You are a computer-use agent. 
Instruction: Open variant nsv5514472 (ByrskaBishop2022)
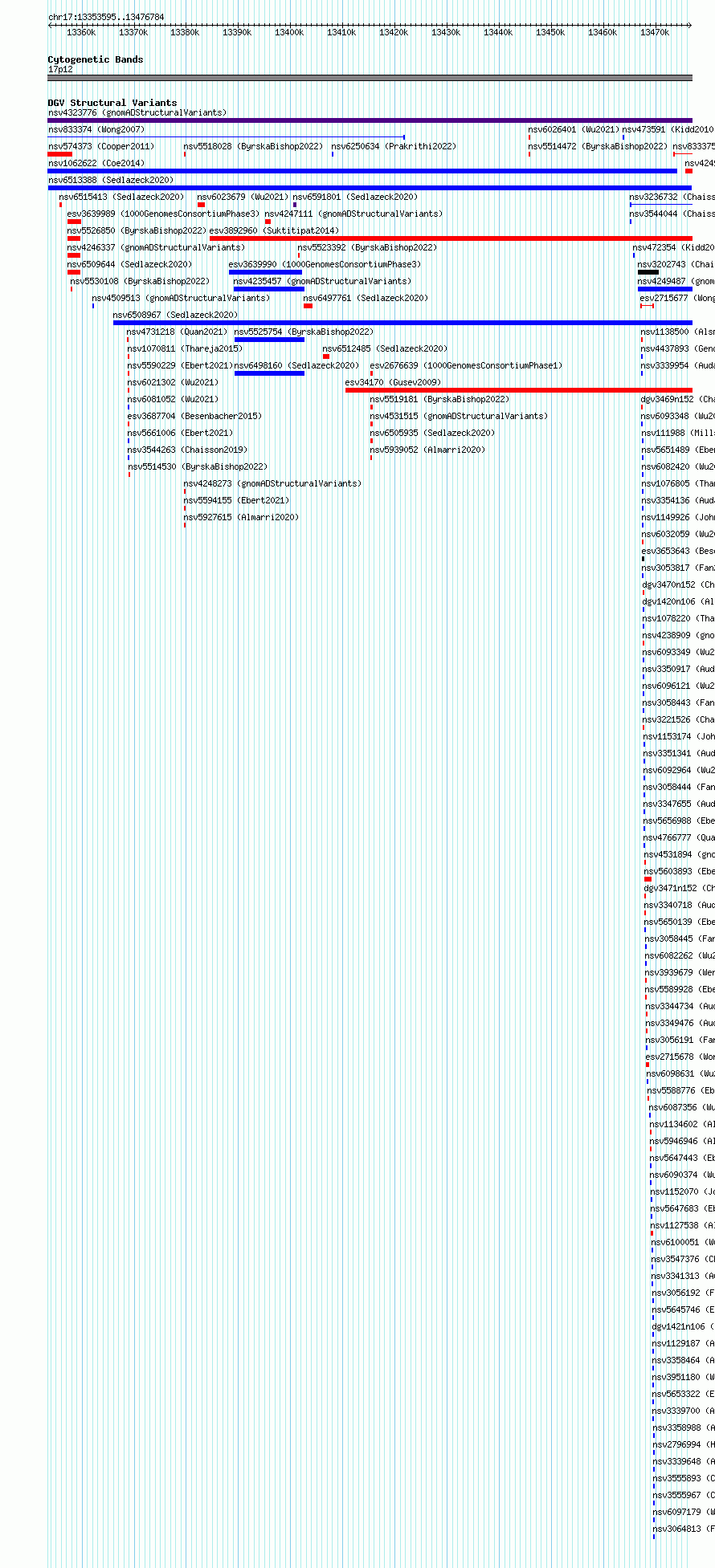click(x=598, y=146)
